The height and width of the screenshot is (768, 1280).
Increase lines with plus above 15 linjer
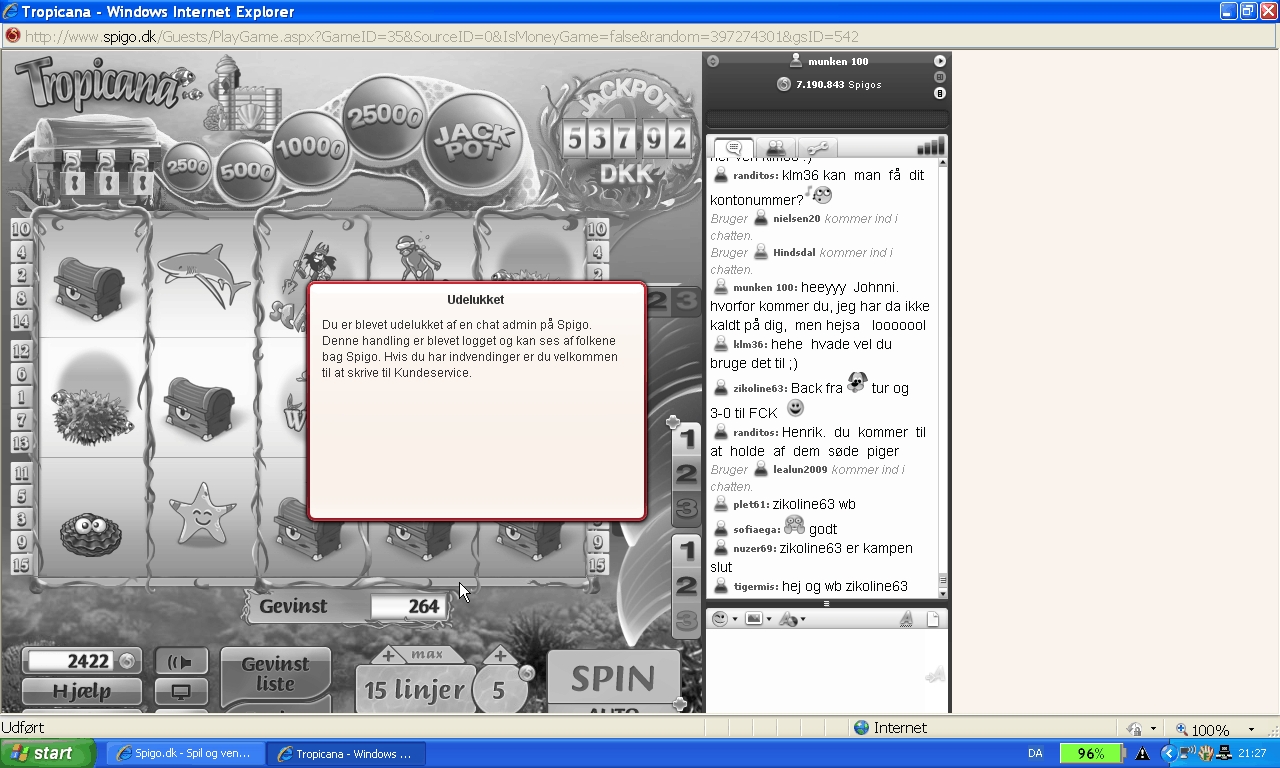point(388,656)
